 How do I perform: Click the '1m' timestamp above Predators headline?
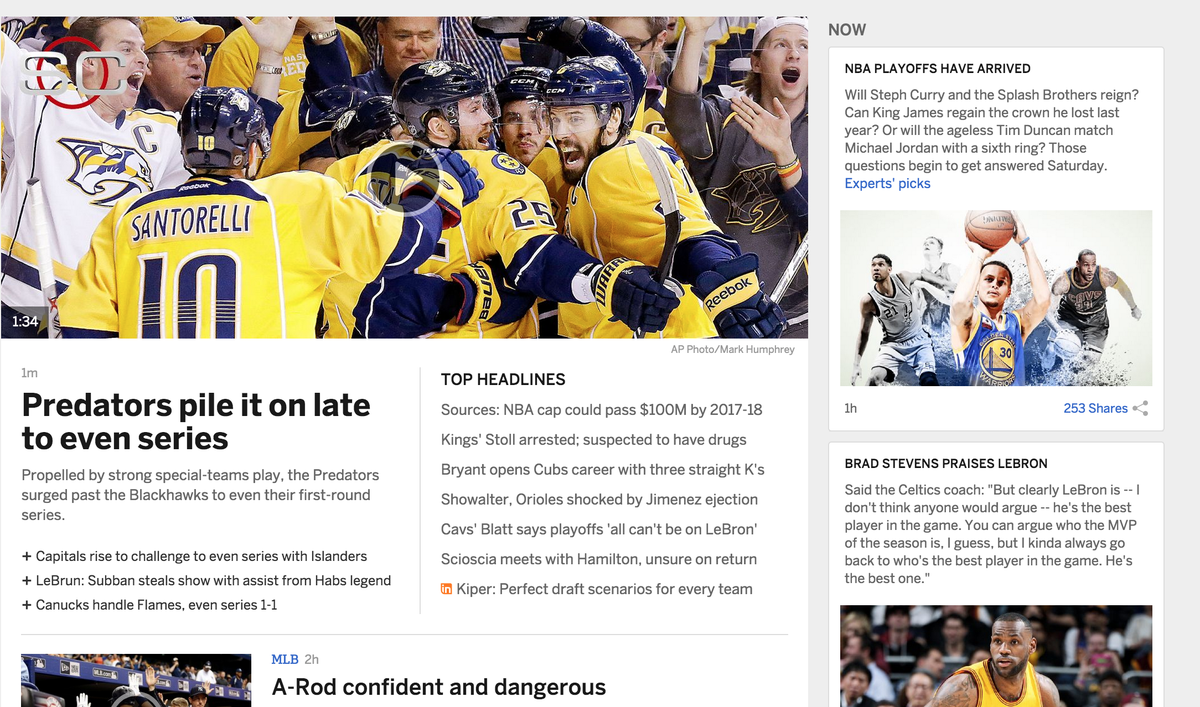pos(29,372)
